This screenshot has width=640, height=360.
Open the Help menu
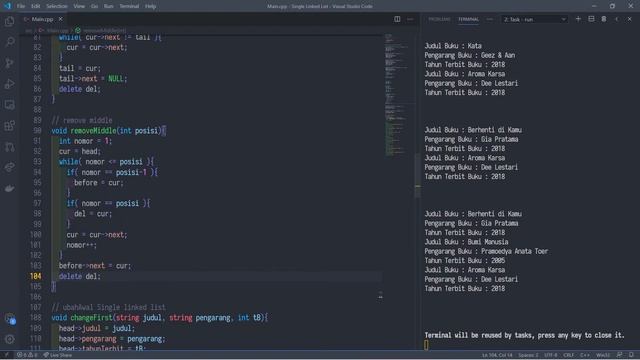pyautogui.click(x=151, y=6)
